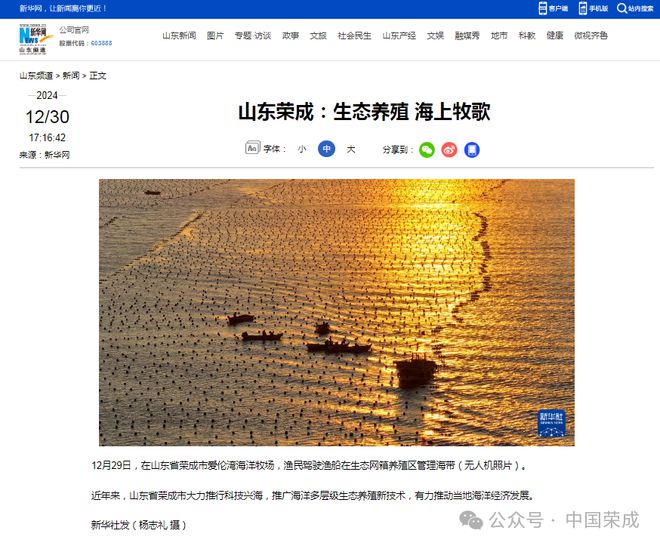Click the blue mobile share icon
660x546 pixels.
point(472,150)
